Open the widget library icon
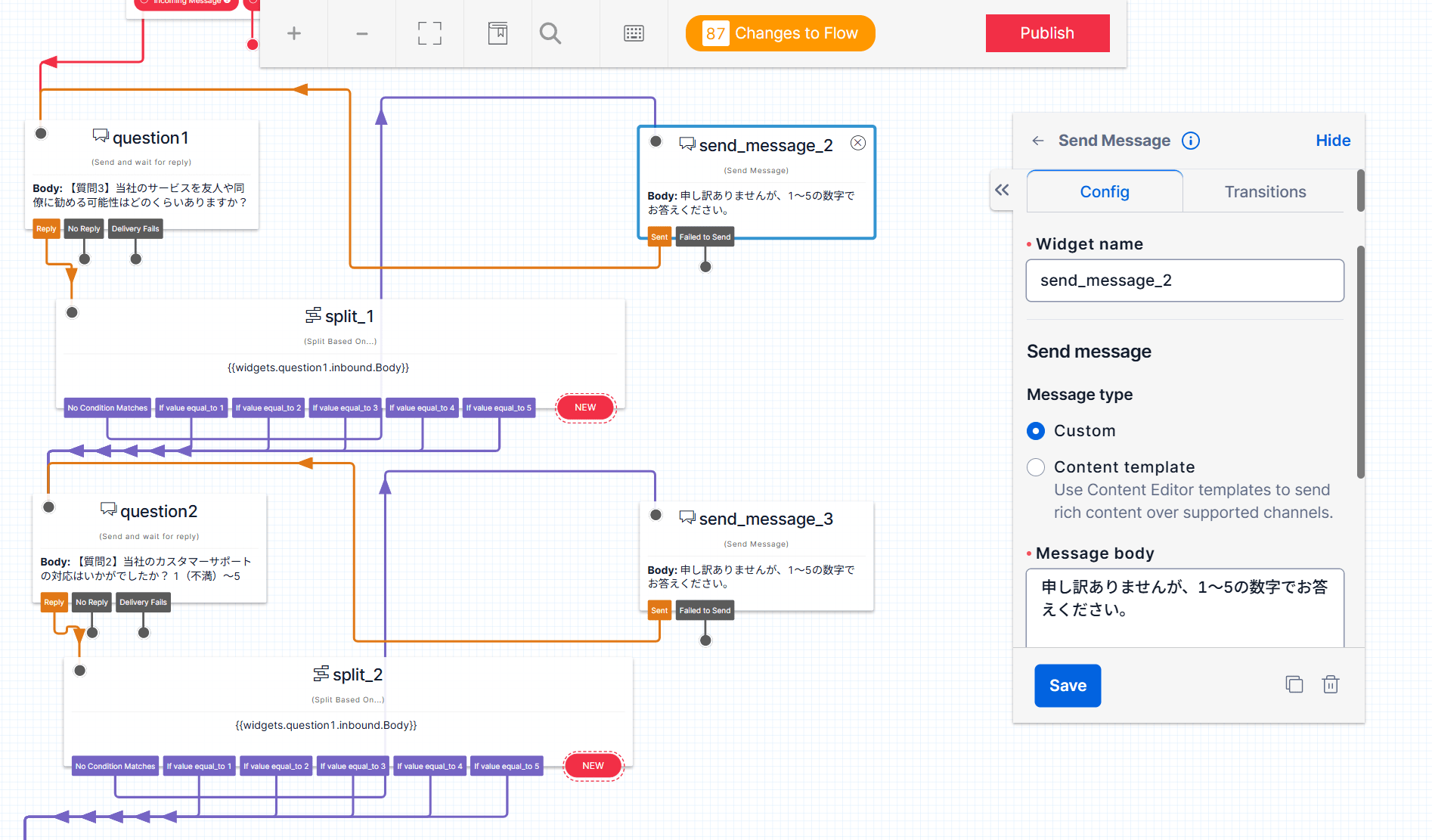Image resolution: width=1432 pixels, height=840 pixels. [497, 33]
